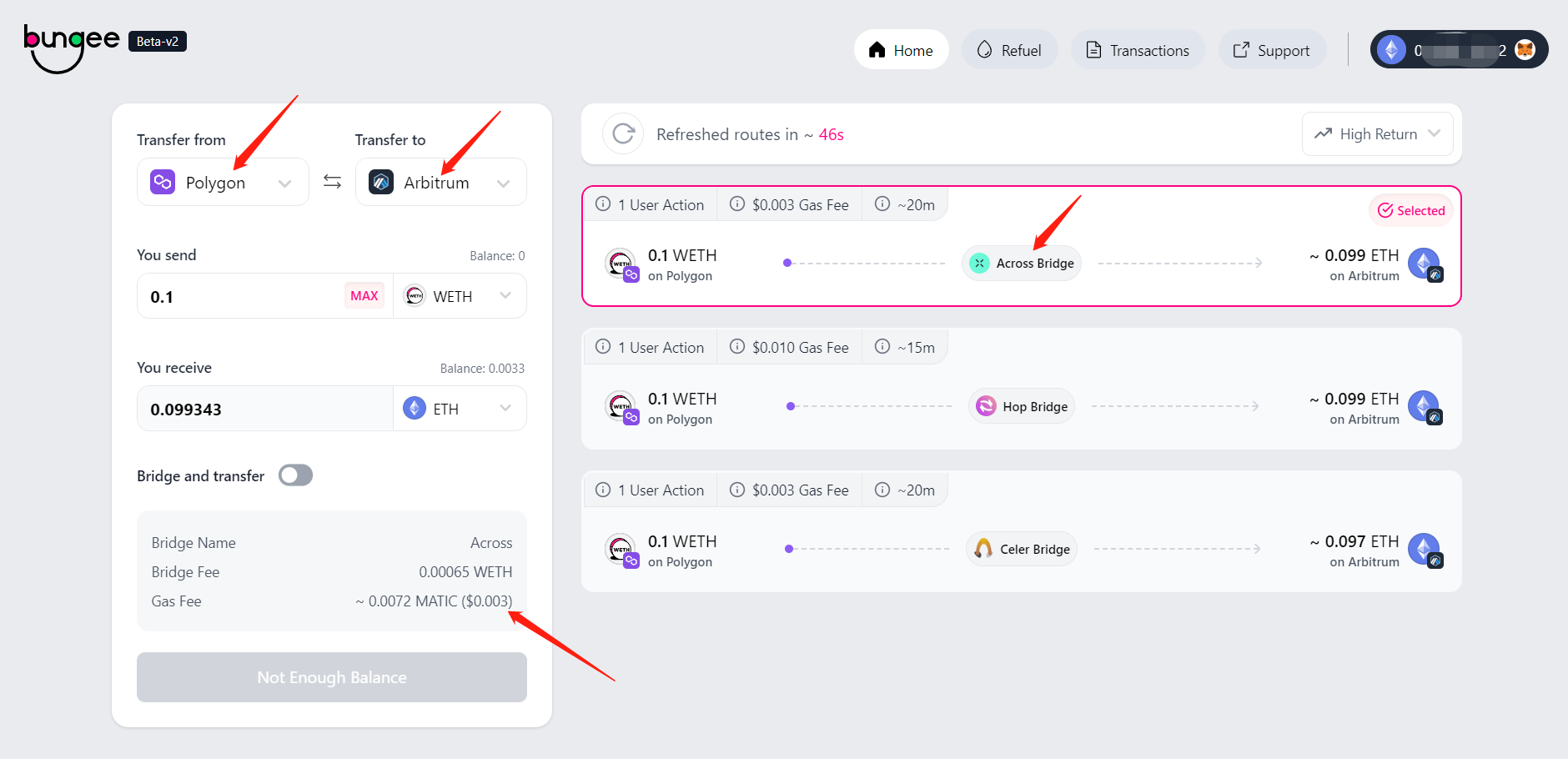The width and height of the screenshot is (1568, 759).
Task: Click the swap chains arrows icon
Action: 332,182
